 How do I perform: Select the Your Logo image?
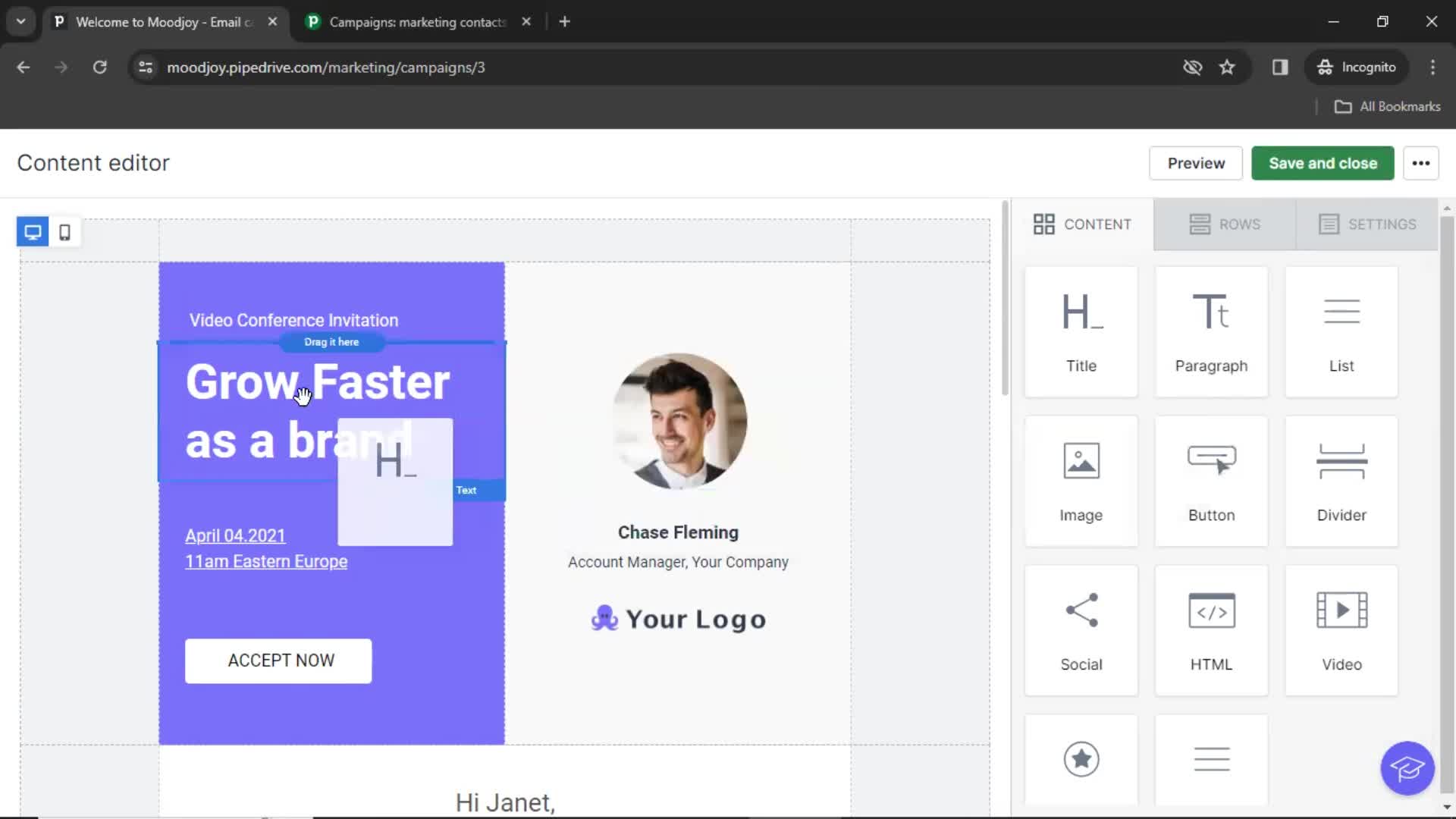coord(679,619)
